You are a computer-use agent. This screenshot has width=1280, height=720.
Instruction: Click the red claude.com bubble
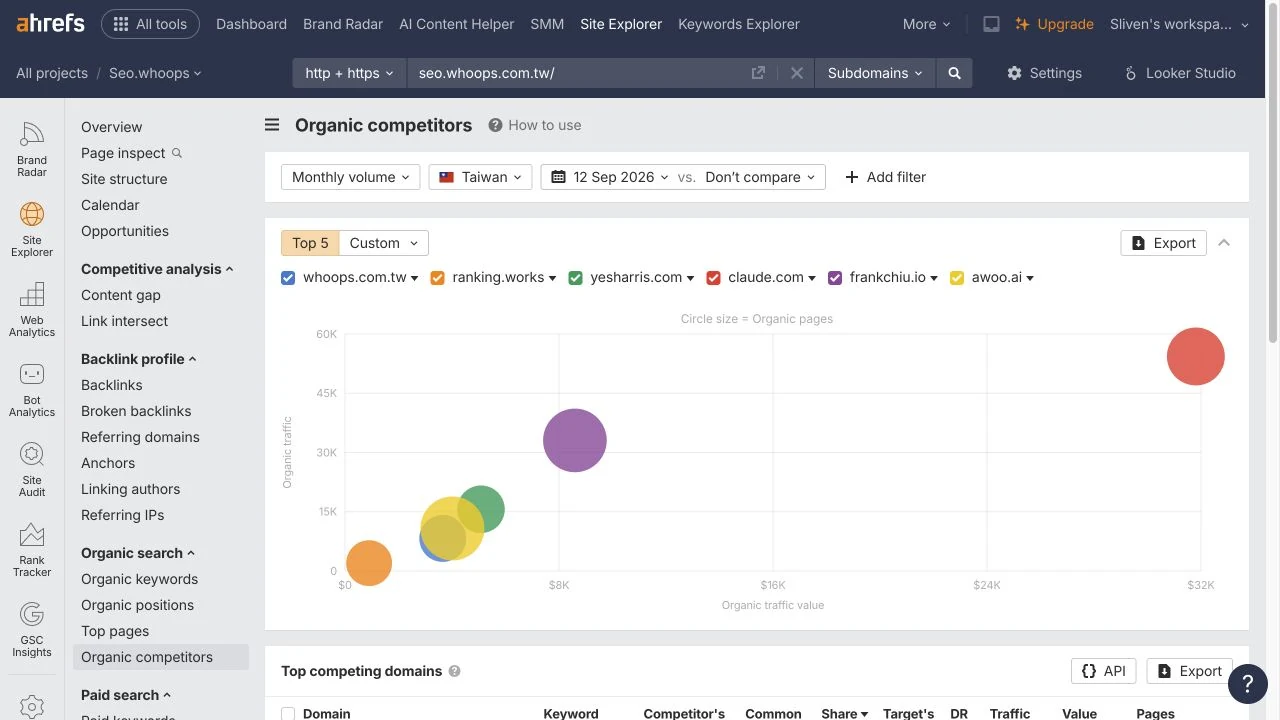click(x=1196, y=356)
